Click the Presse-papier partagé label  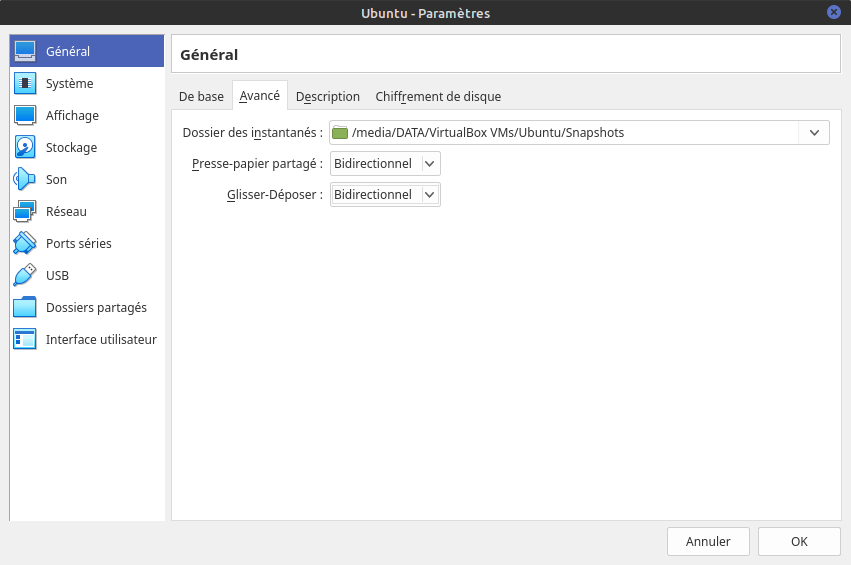pos(257,163)
